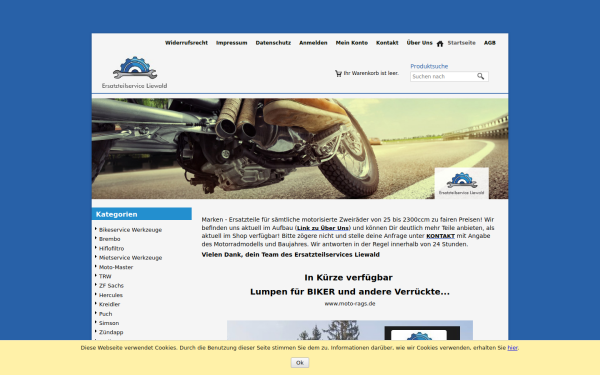
Task: Open the Zündapp category
Action: pos(111,333)
